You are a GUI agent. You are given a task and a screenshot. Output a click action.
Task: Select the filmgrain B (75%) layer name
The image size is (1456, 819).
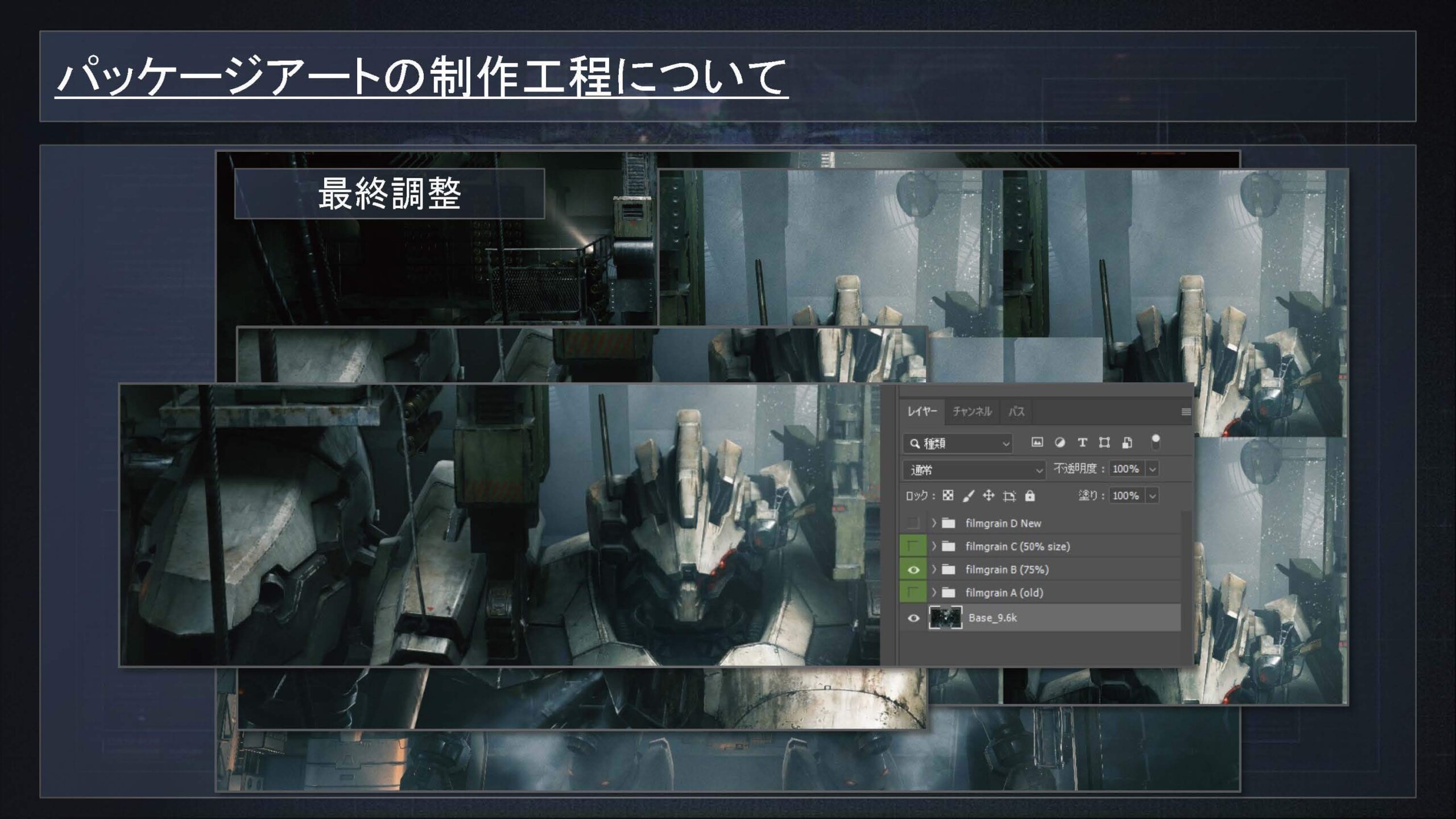[x=1007, y=570]
